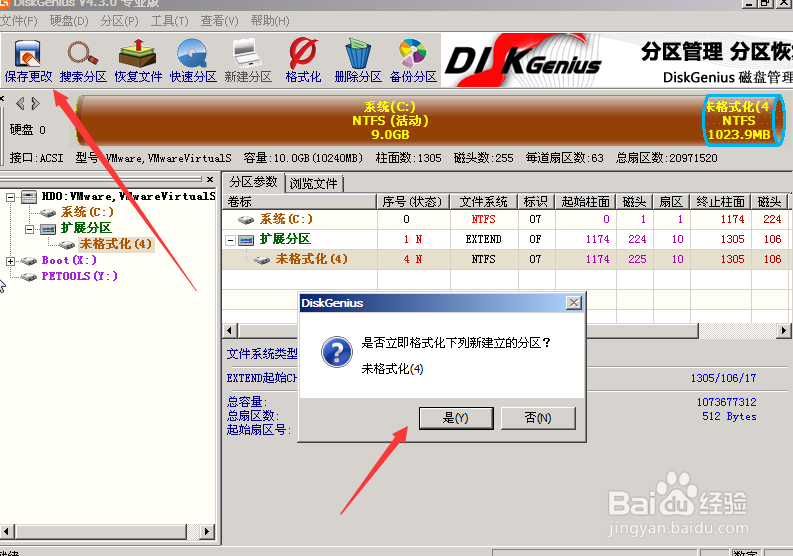Click the Format (格式化) toolbar icon

tap(303, 60)
